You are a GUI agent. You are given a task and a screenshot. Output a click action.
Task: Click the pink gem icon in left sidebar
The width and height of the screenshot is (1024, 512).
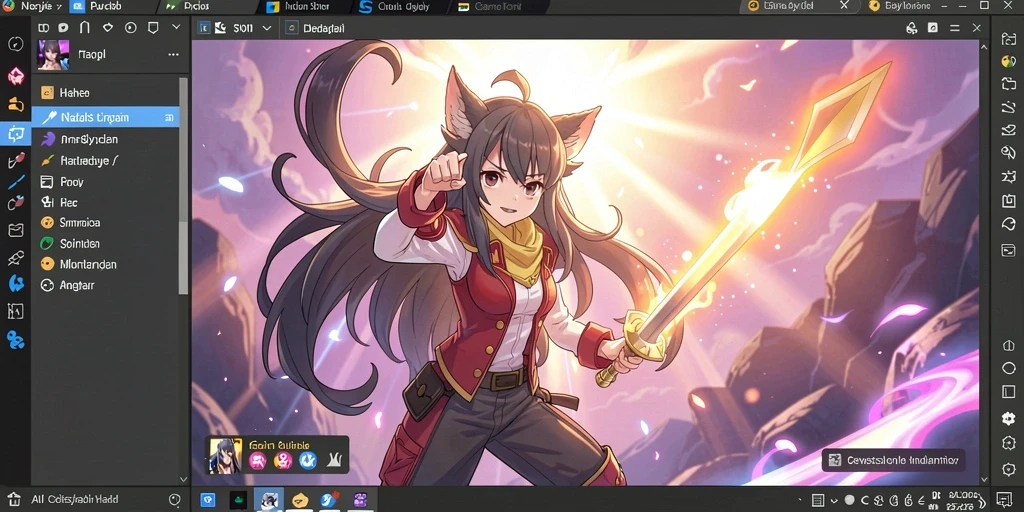pos(15,76)
